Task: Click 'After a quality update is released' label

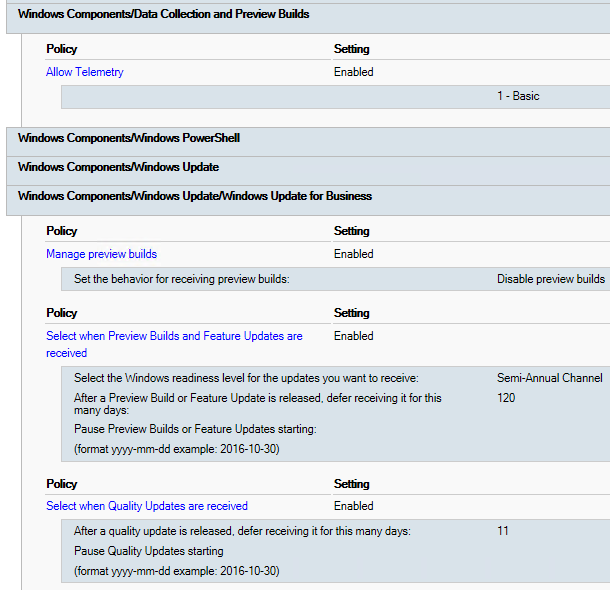Action: (242, 531)
